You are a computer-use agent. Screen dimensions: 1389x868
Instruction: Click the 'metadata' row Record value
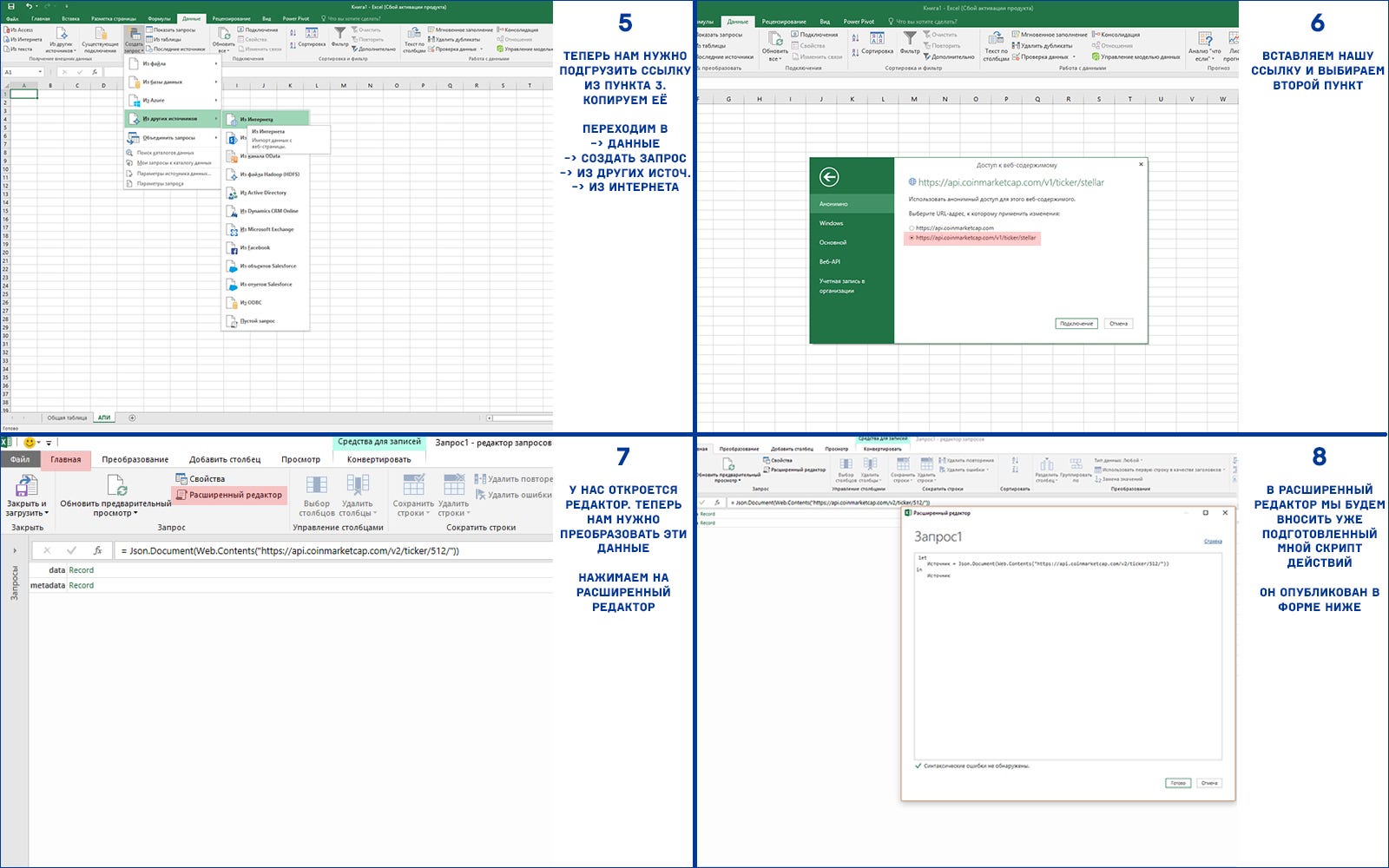81,586
